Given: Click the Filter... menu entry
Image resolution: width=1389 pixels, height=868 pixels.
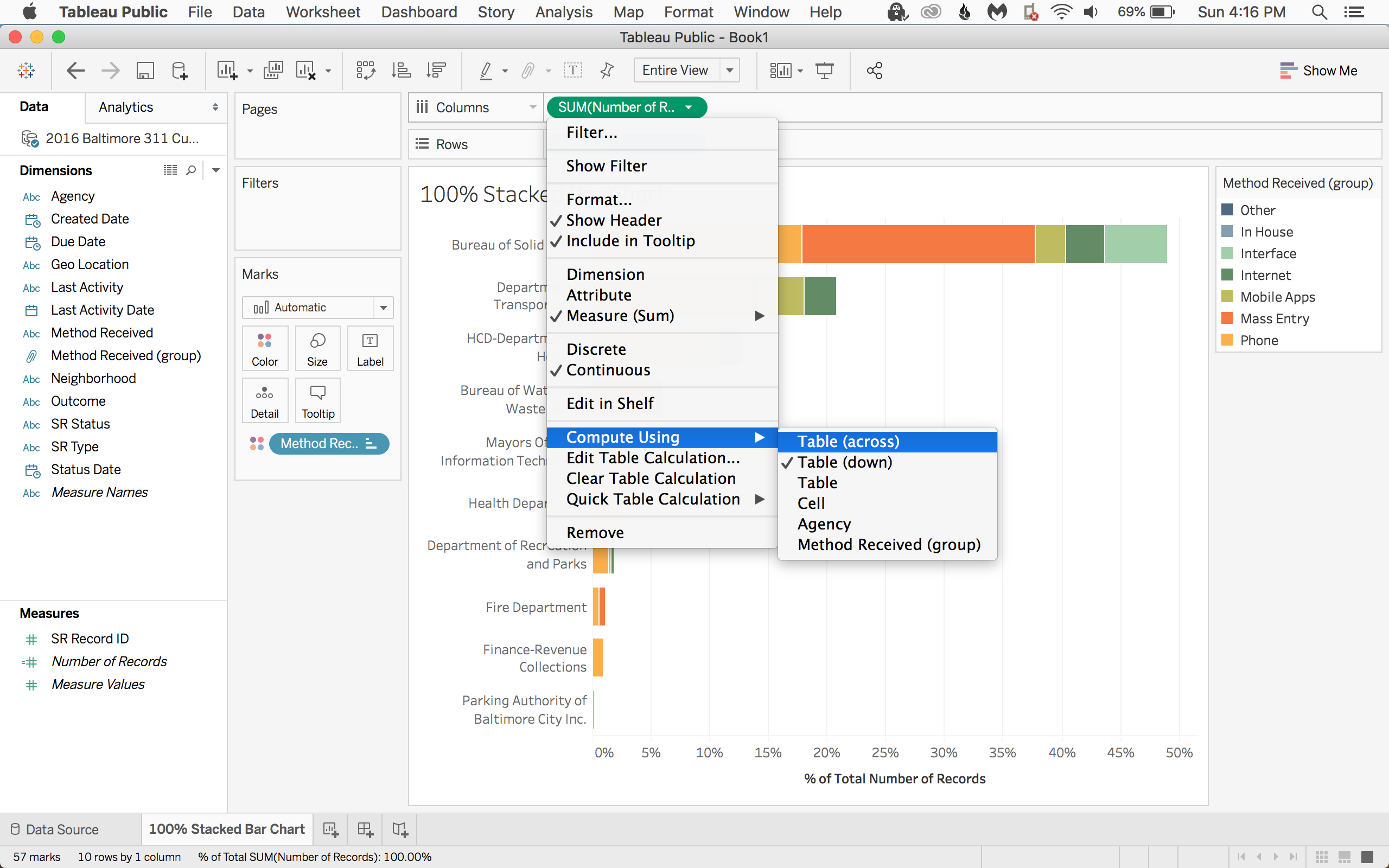Looking at the screenshot, I should tap(662, 132).
